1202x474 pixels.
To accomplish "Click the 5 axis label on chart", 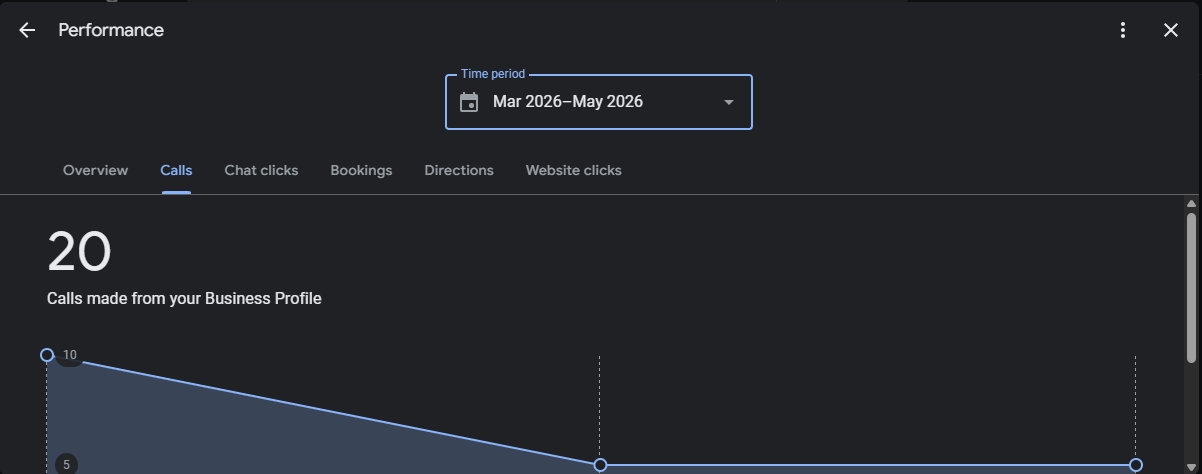I will coord(67,464).
